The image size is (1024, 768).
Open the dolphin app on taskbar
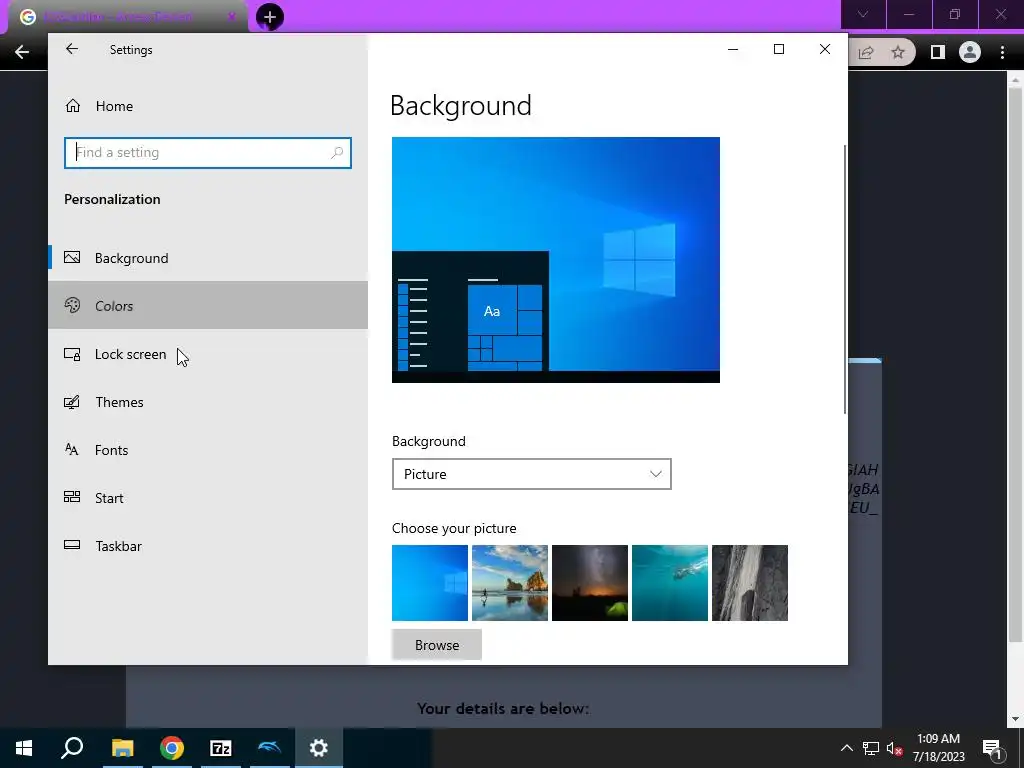click(270, 748)
